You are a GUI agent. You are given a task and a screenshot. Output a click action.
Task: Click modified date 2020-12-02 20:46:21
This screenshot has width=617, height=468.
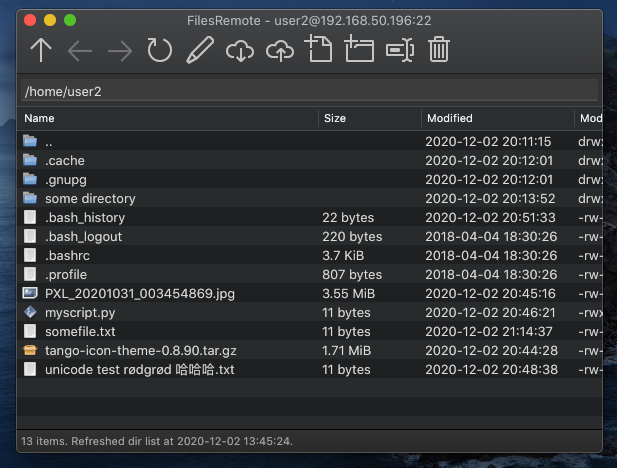(x=490, y=313)
